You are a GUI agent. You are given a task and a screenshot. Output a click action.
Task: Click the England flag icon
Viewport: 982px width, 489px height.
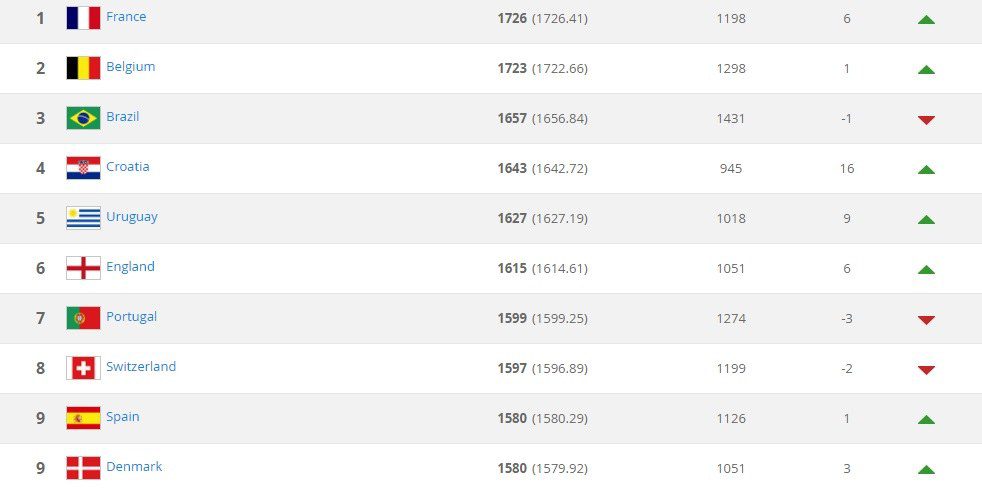83,268
